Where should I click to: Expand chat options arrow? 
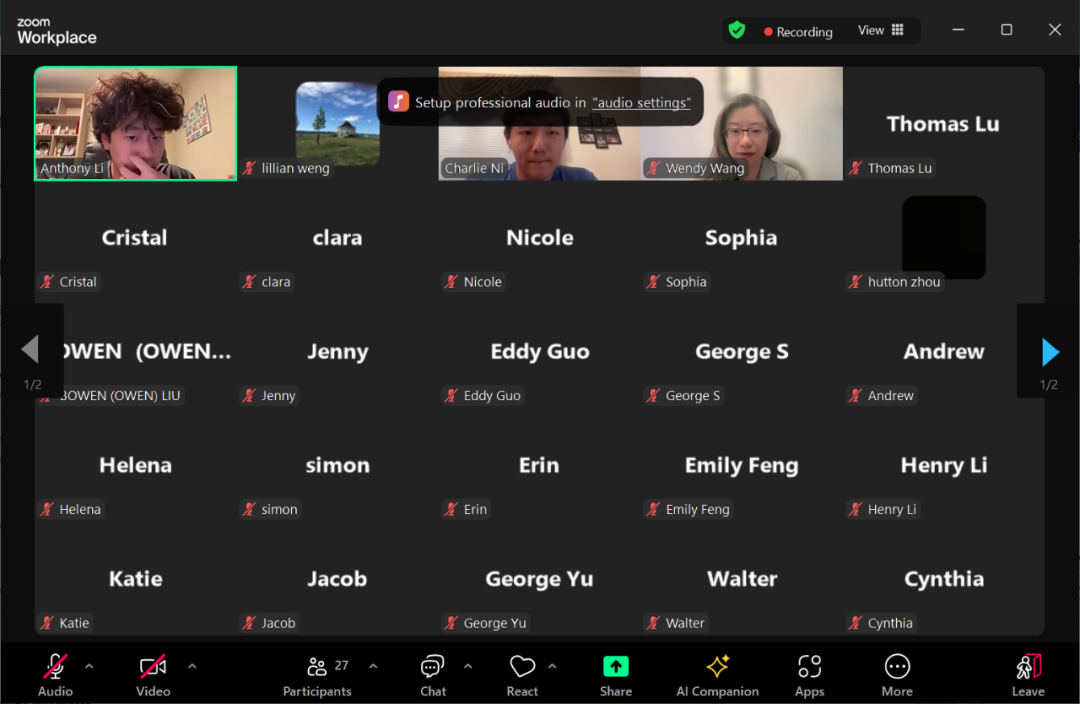coord(468,666)
